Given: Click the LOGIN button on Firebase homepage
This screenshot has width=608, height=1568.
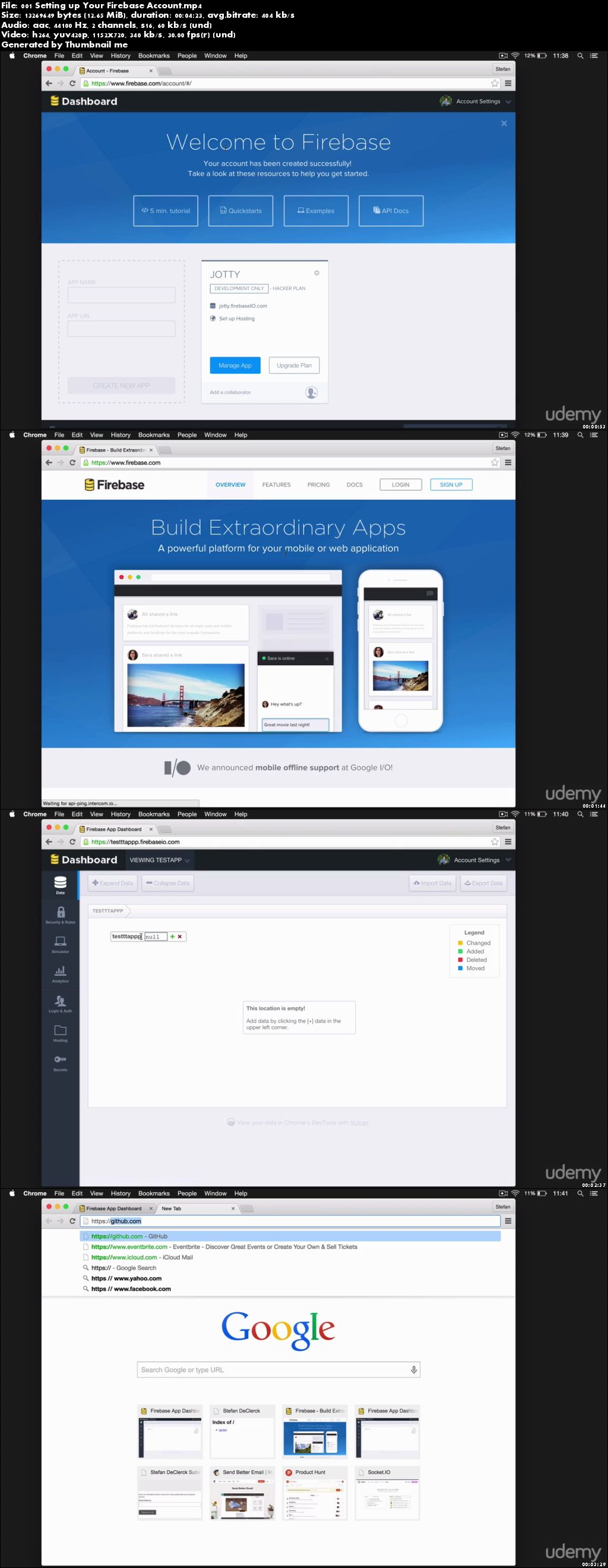Looking at the screenshot, I should (401, 484).
